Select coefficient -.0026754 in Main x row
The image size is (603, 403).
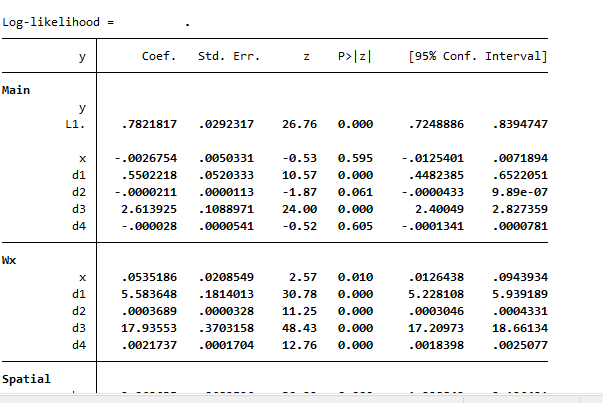pyautogui.click(x=146, y=158)
